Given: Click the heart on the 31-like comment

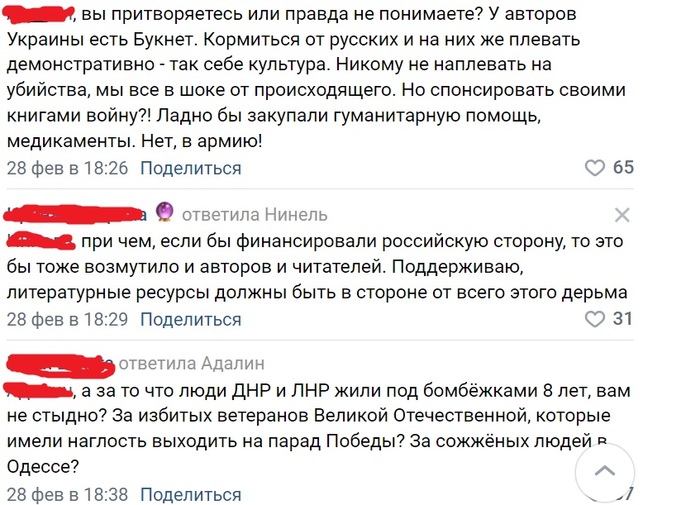Looking at the screenshot, I should tap(594, 319).
